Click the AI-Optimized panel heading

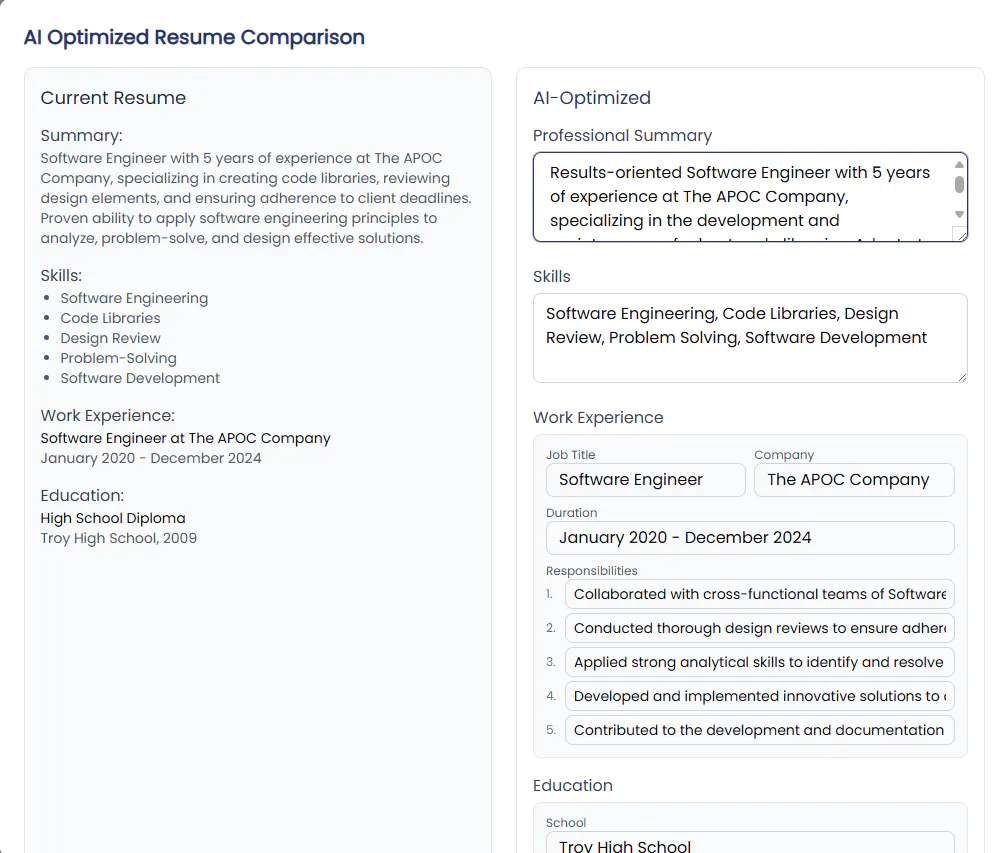click(592, 97)
